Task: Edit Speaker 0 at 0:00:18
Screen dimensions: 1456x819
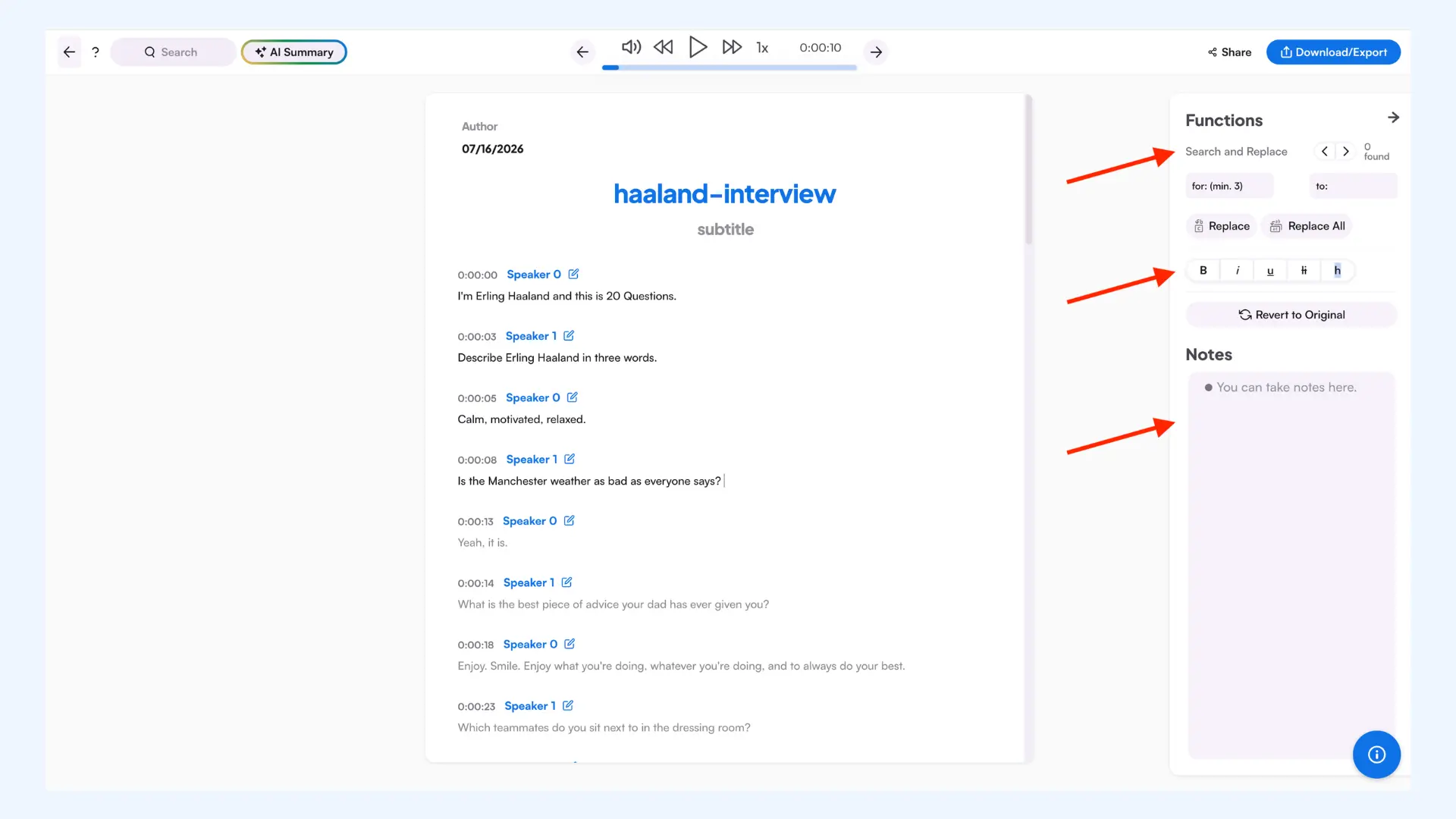Action: coord(570,644)
